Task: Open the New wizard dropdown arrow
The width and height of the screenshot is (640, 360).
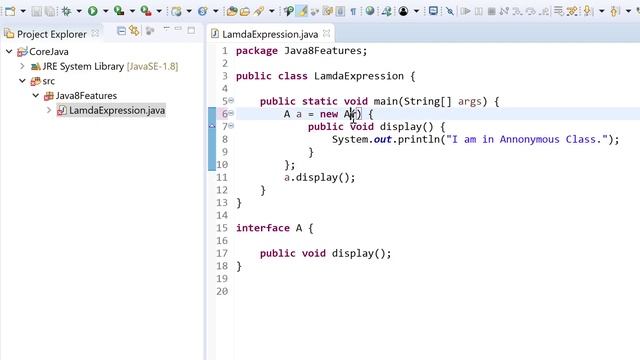Action: [23, 11]
